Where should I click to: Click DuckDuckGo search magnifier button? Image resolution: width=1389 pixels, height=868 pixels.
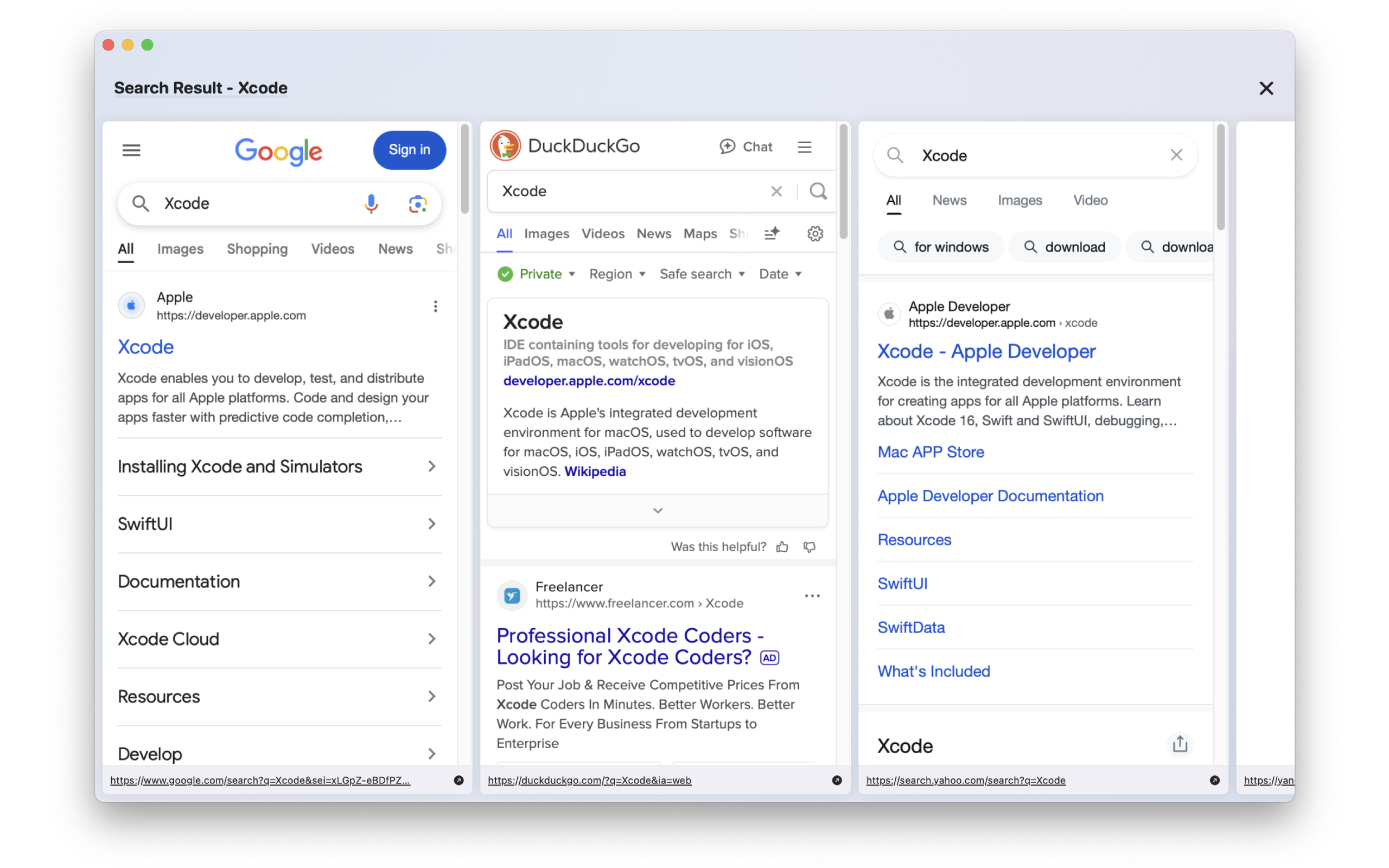click(818, 191)
